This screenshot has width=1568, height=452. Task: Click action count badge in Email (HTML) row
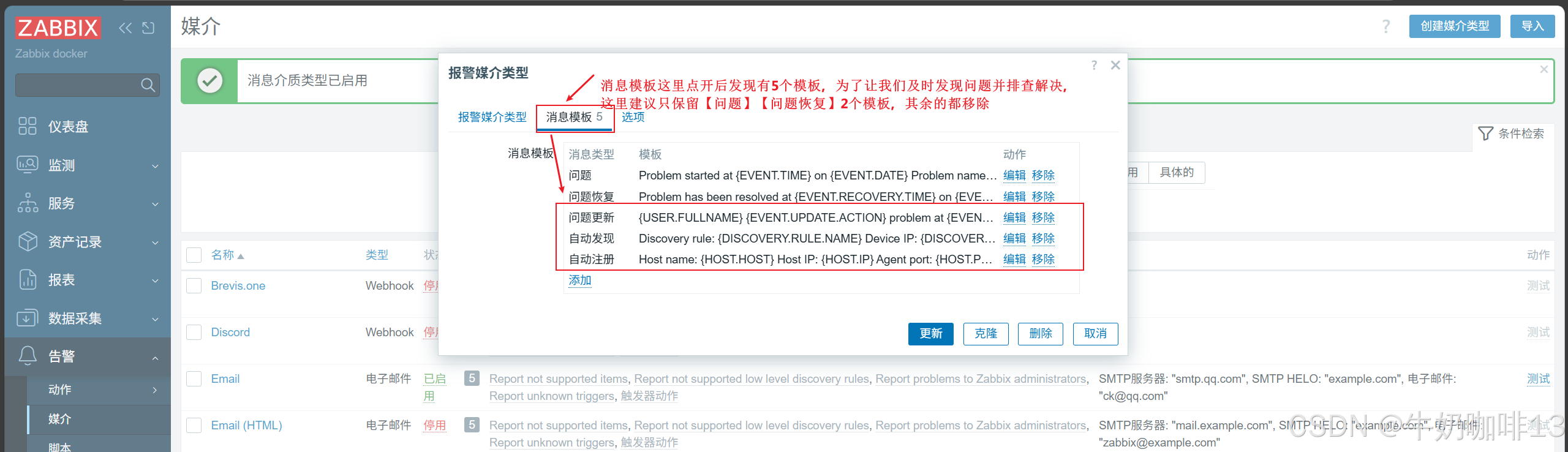[x=472, y=424]
